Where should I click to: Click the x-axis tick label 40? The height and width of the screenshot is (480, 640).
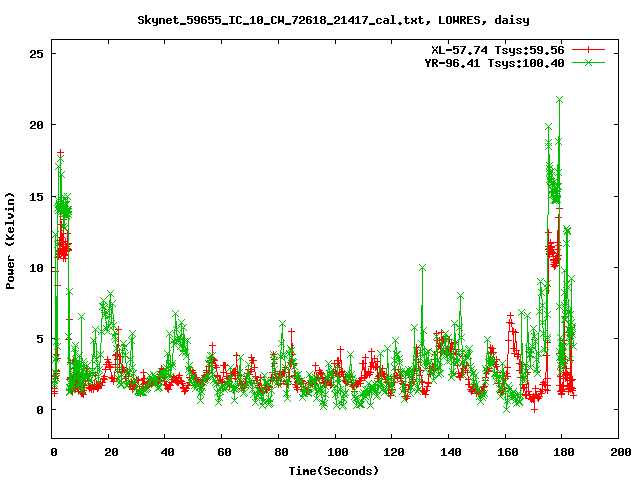(x=167, y=452)
